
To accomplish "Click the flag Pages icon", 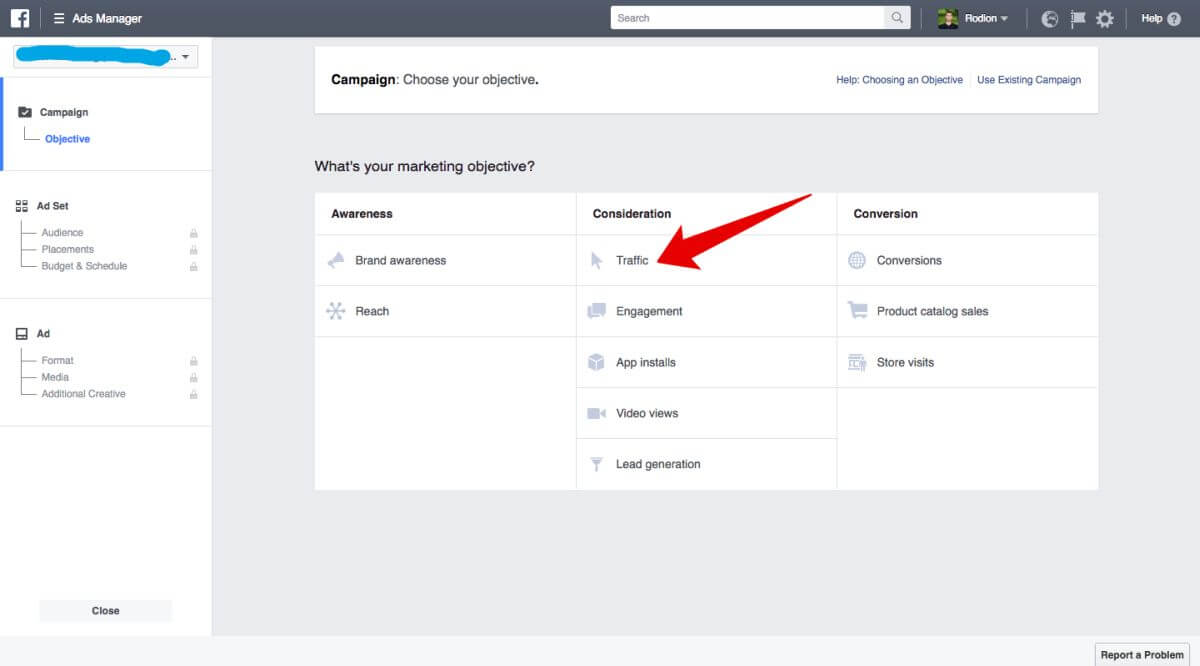I will pyautogui.click(x=1077, y=18).
